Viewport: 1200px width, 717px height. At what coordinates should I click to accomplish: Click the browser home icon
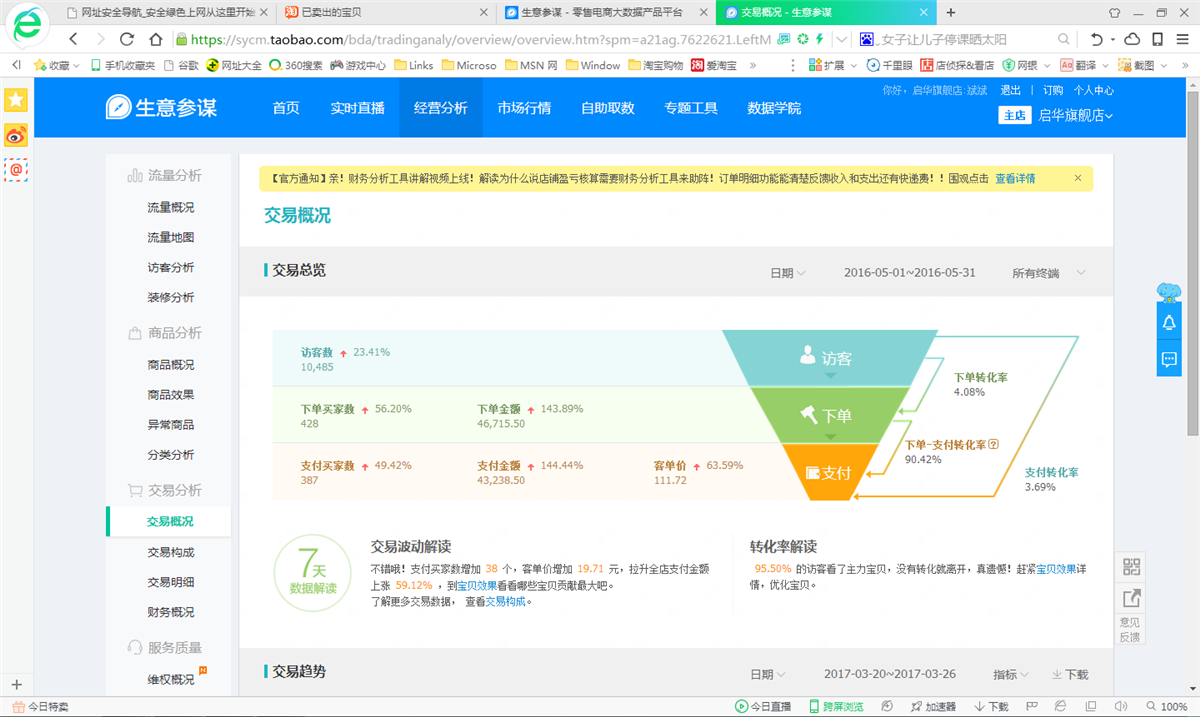(155, 39)
